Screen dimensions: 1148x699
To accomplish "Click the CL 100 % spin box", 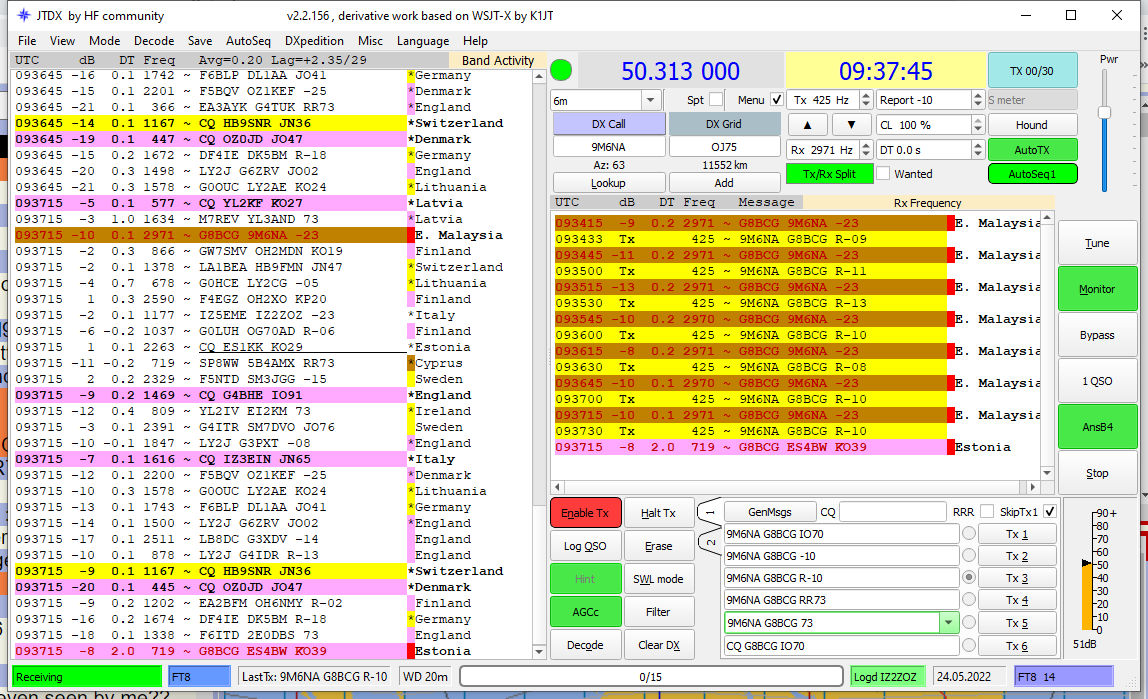I will tap(930, 125).
